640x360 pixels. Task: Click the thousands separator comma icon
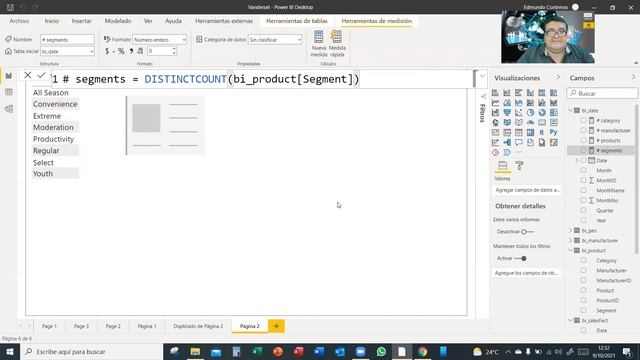[x=131, y=51]
